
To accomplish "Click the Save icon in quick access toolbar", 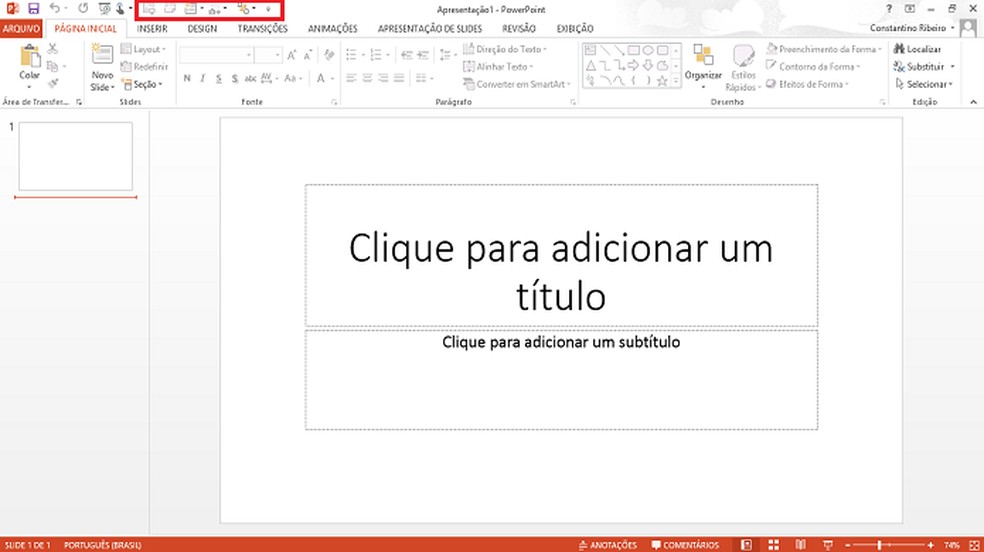I will point(31,9).
